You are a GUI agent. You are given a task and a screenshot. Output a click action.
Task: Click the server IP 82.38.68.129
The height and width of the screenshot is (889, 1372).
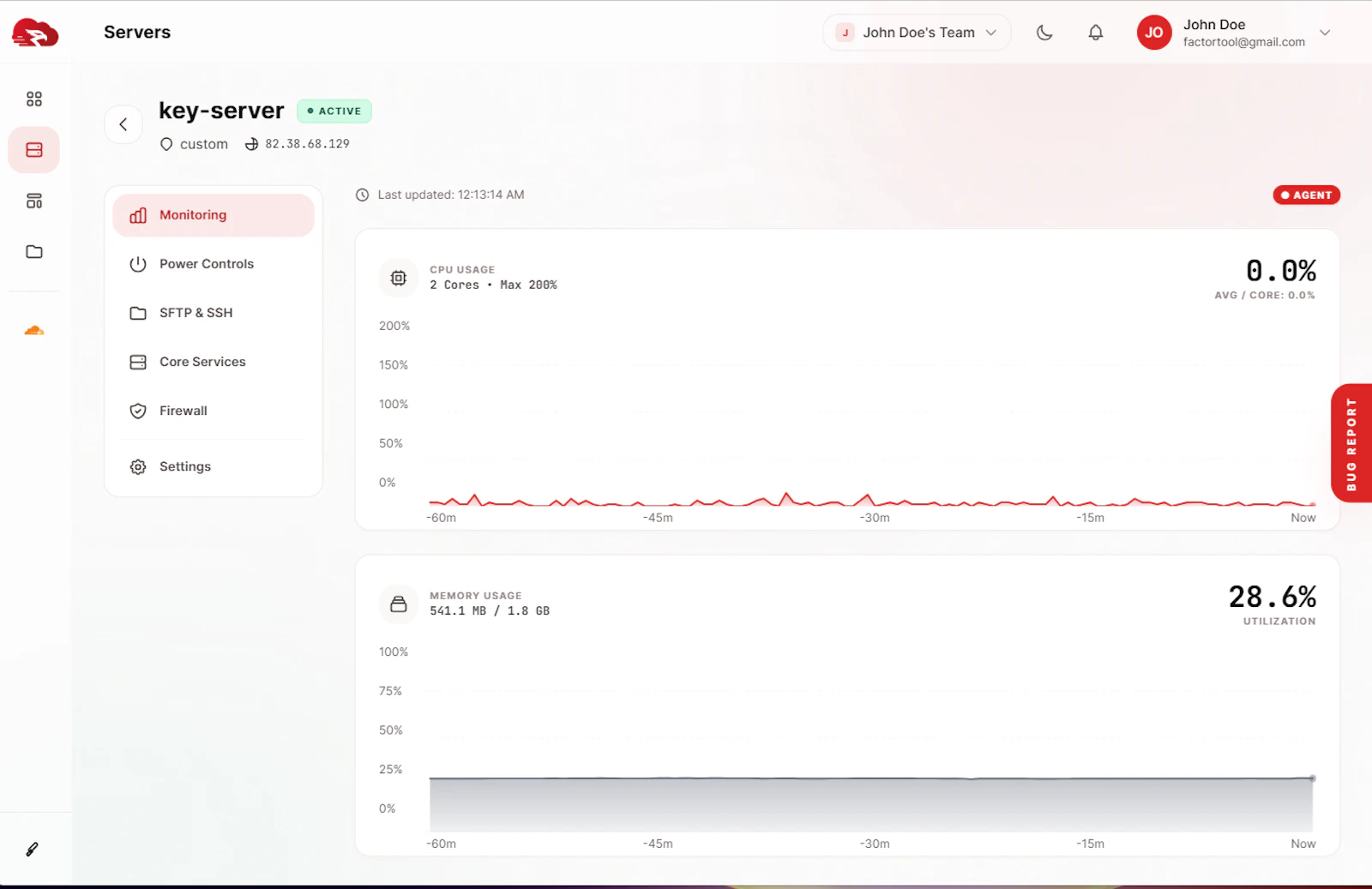307,144
